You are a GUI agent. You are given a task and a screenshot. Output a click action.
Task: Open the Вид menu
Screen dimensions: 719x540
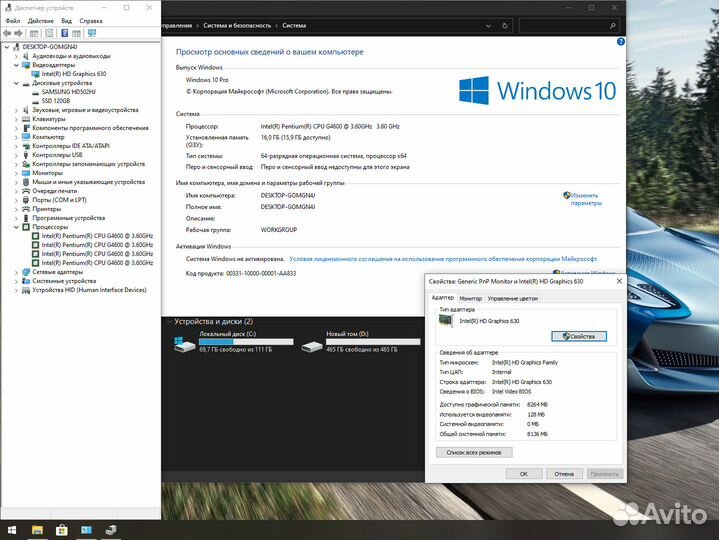(x=66, y=21)
